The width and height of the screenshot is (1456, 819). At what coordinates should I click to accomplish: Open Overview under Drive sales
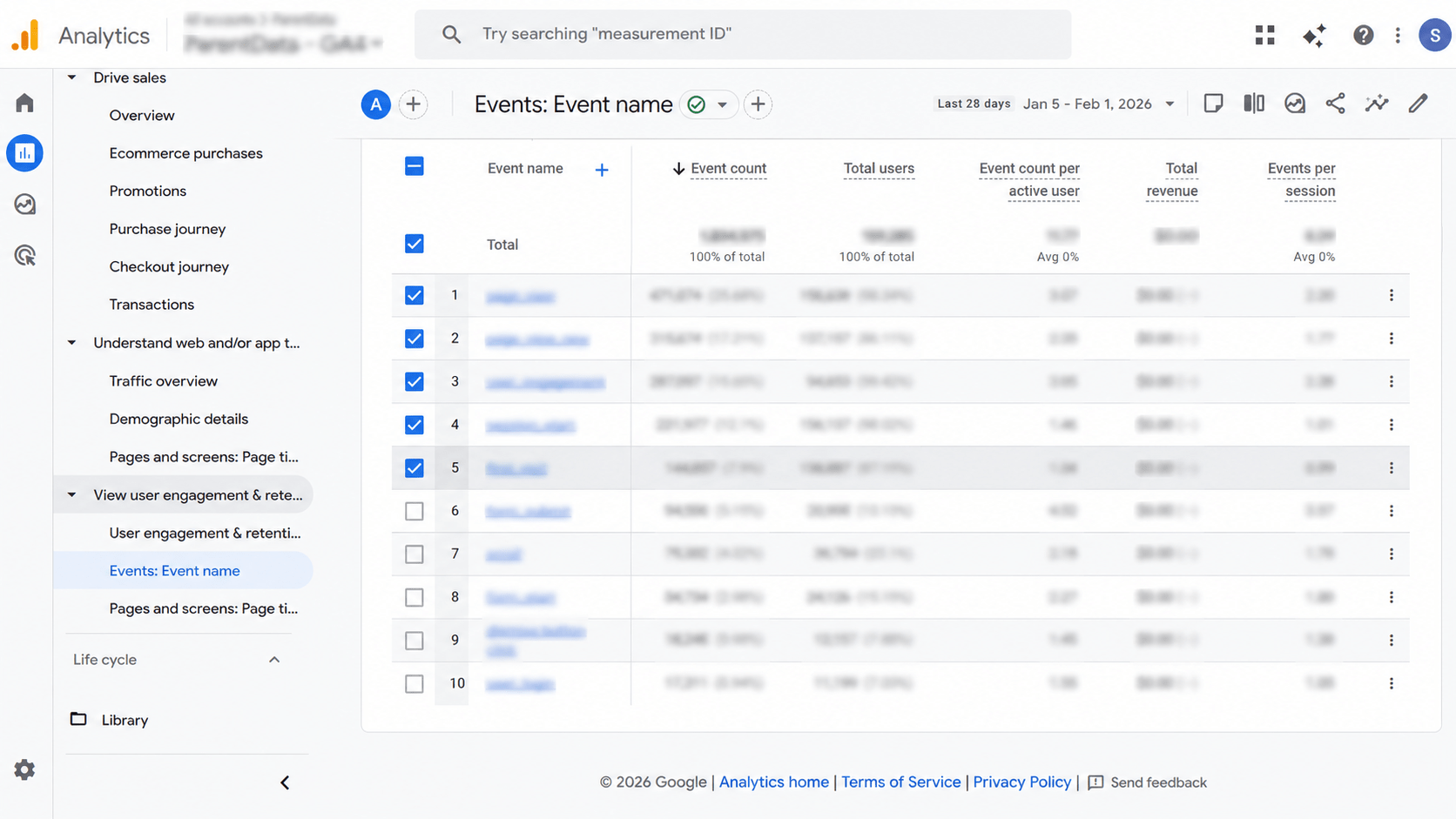pos(142,115)
